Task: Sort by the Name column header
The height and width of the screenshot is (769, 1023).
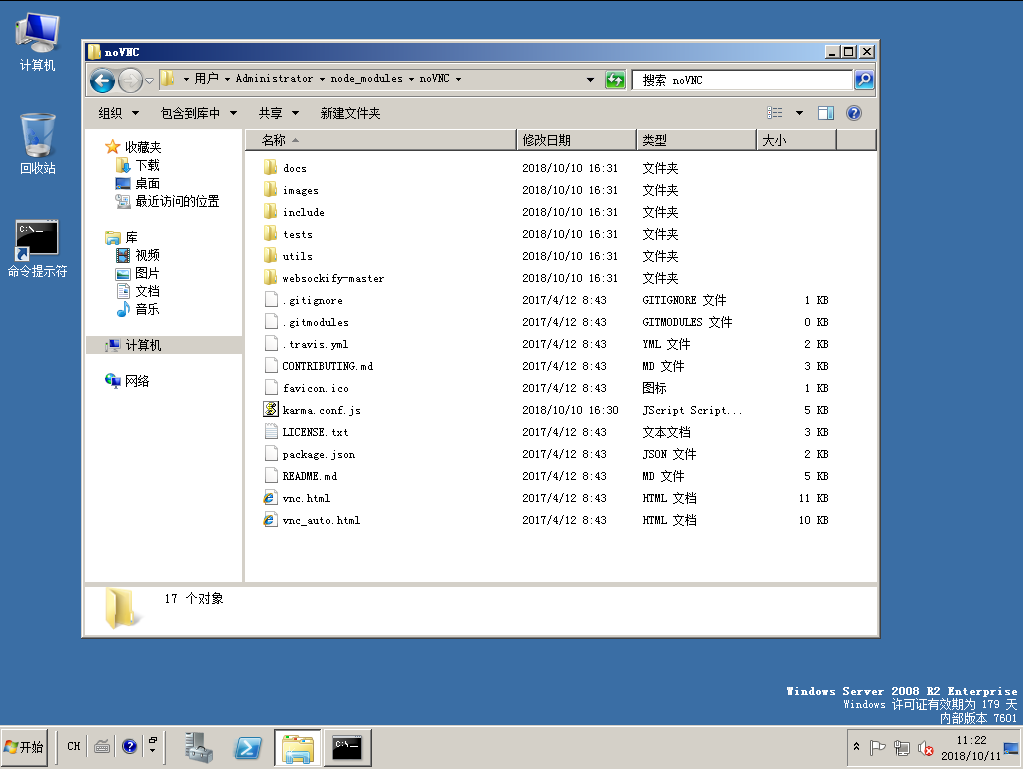Action: tap(381, 140)
